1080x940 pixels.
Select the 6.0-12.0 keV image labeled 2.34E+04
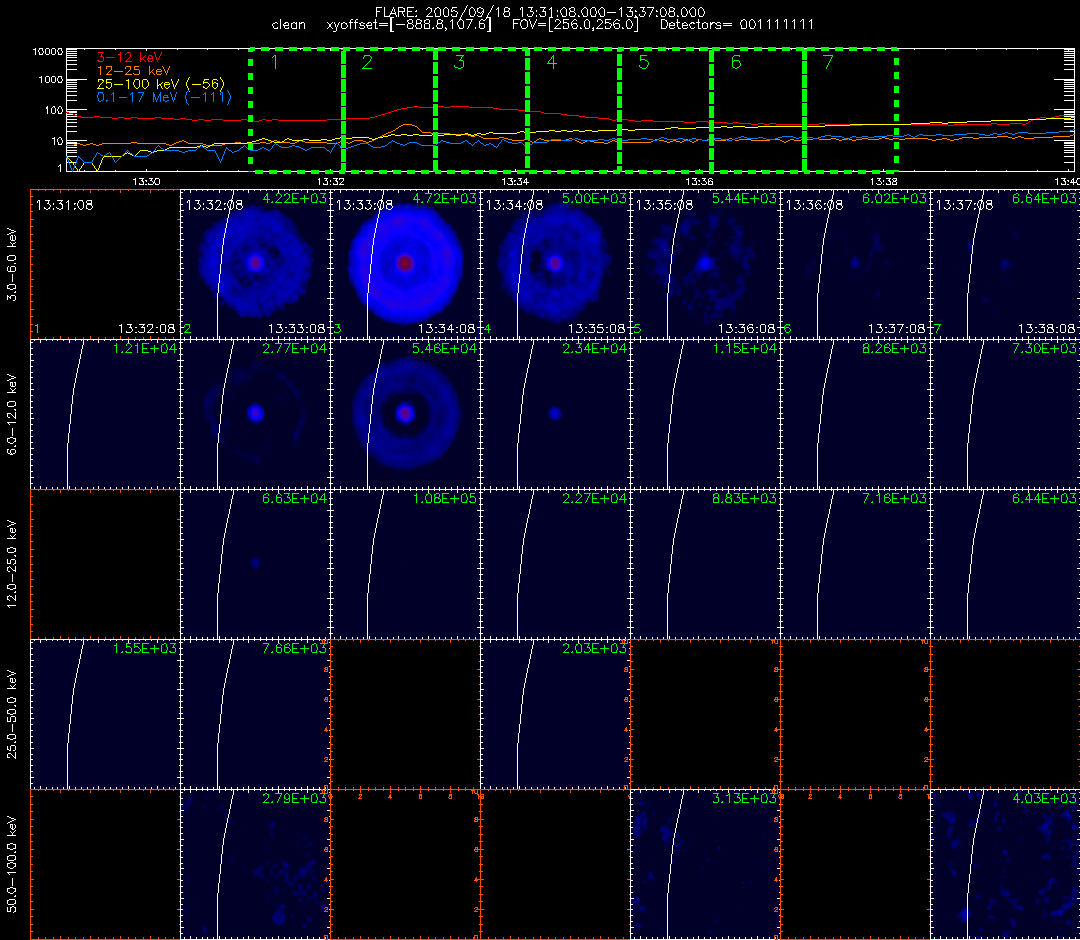pos(555,414)
